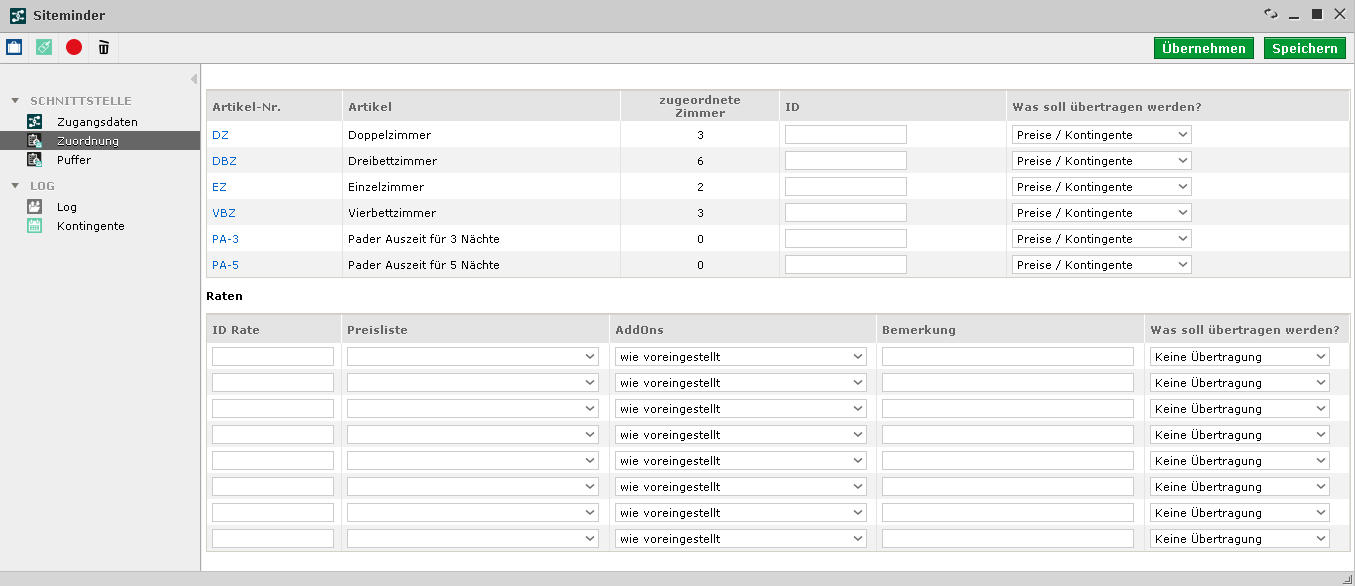Open the PA-5 article link
1355x586 pixels.
tap(226, 265)
